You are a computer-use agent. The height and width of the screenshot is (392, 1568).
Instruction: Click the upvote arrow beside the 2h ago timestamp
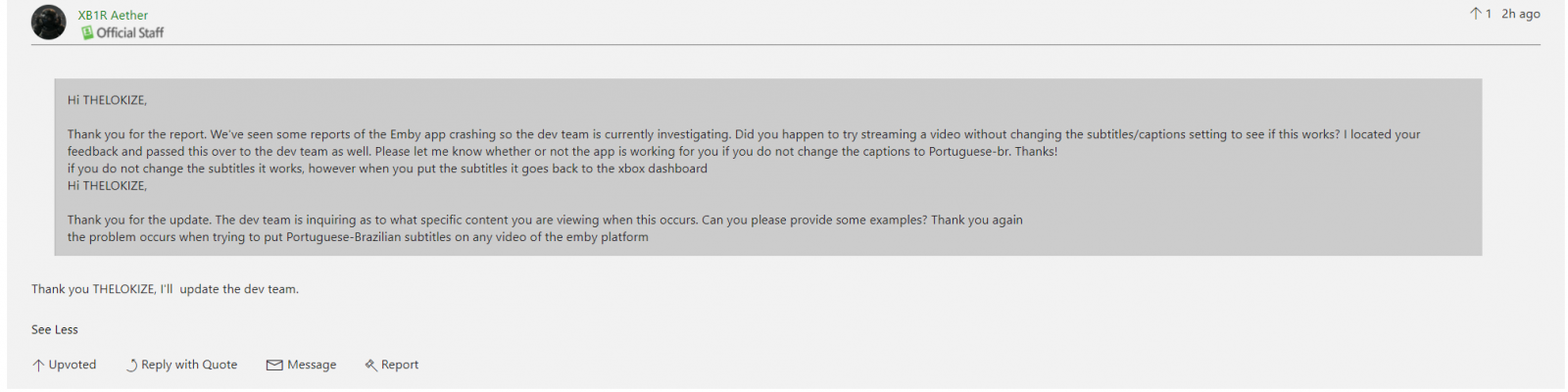pyautogui.click(x=1475, y=14)
